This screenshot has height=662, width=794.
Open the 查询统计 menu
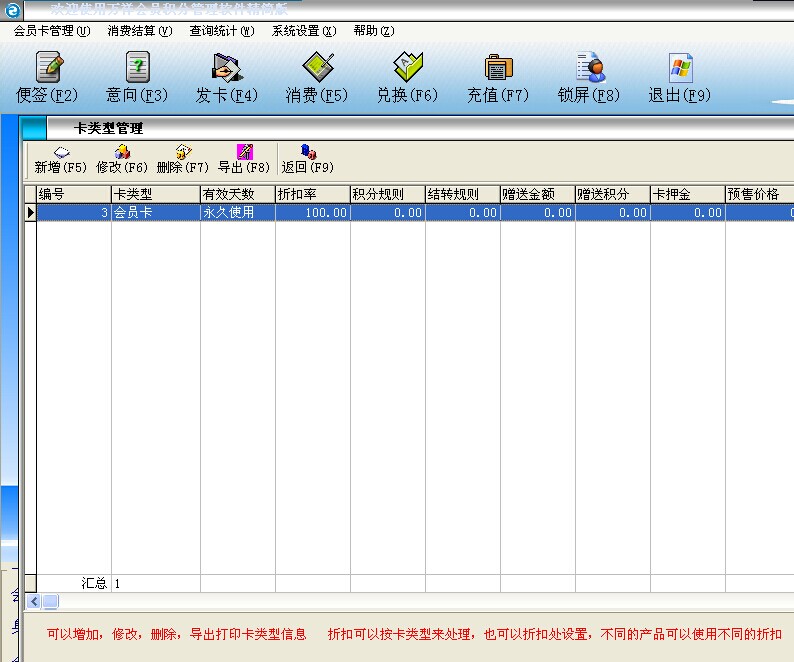[221, 31]
